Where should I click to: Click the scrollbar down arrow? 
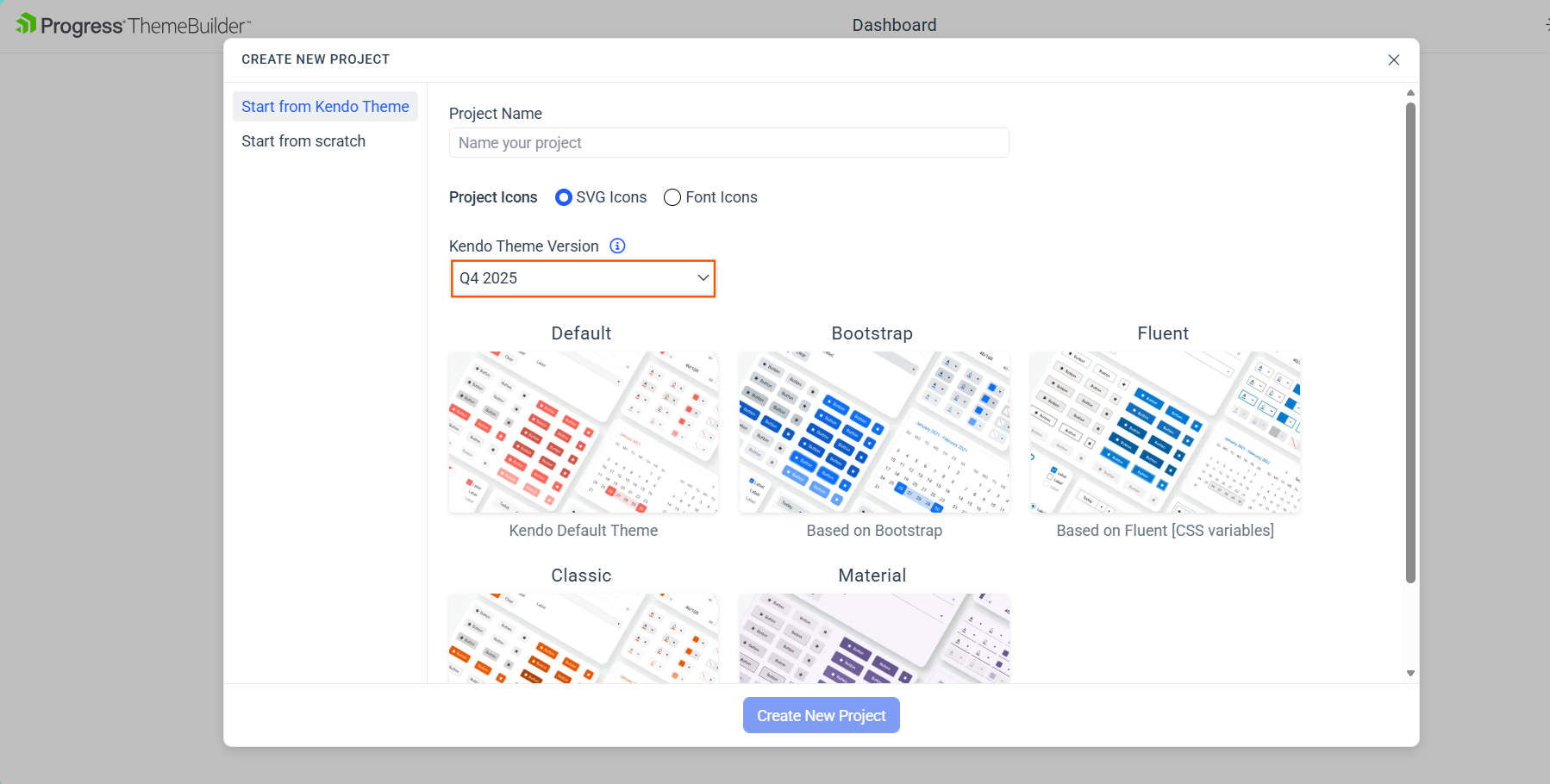tap(1410, 674)
